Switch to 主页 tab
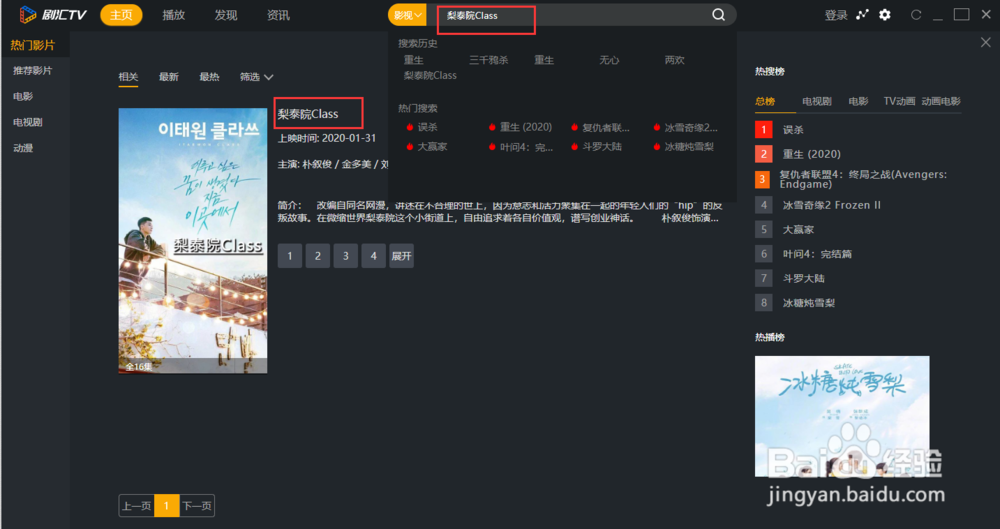 point(121,15)
